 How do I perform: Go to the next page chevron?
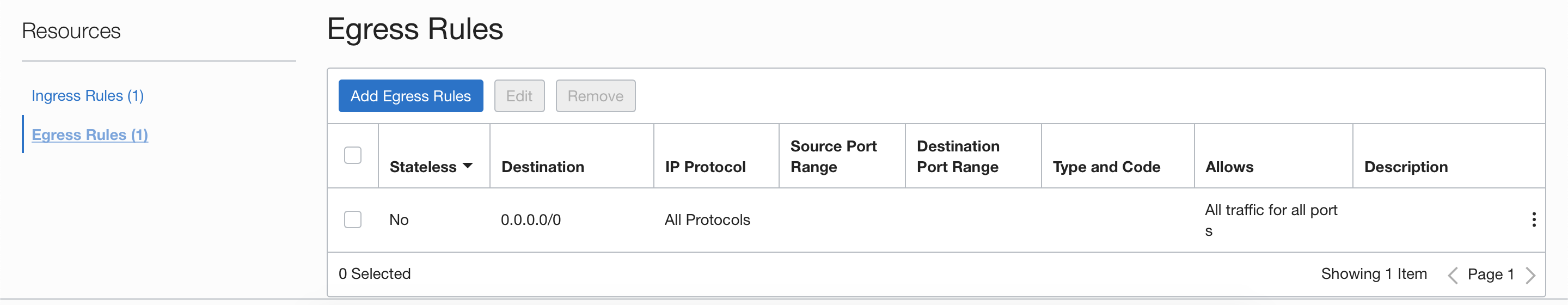[1530, 275]
